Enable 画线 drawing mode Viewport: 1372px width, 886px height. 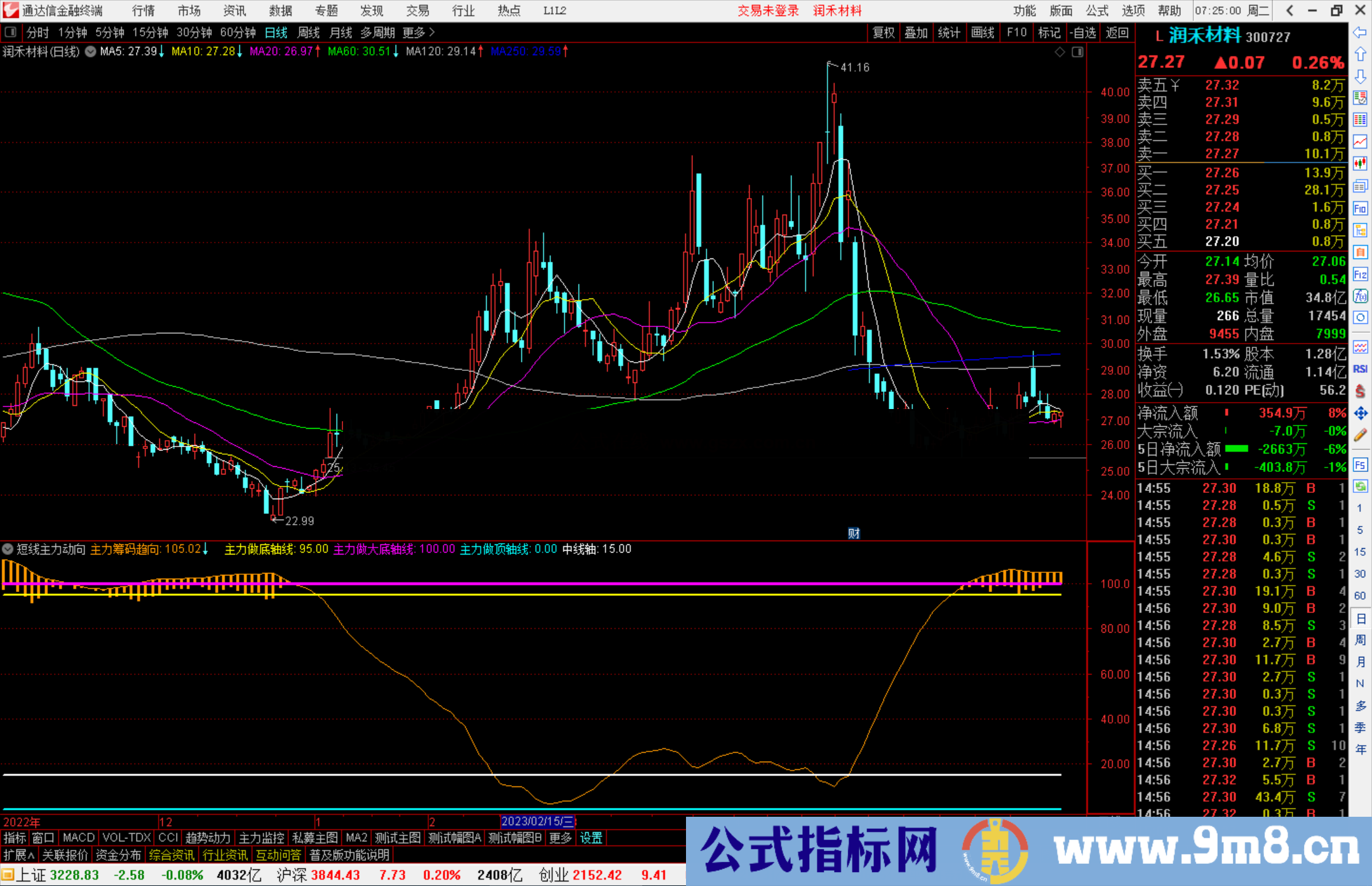point(983,32)
